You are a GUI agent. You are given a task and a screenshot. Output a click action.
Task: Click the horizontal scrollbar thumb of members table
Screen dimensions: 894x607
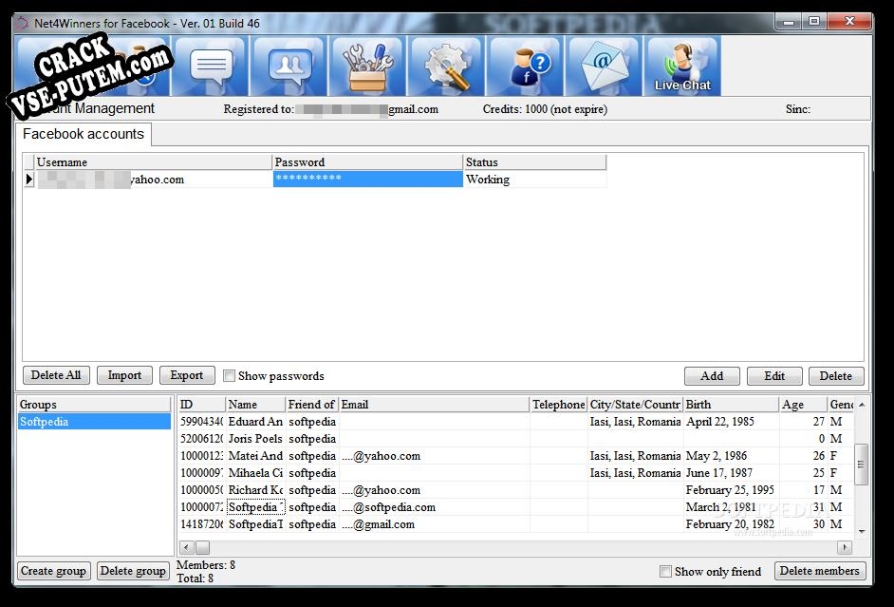[202, 548]
